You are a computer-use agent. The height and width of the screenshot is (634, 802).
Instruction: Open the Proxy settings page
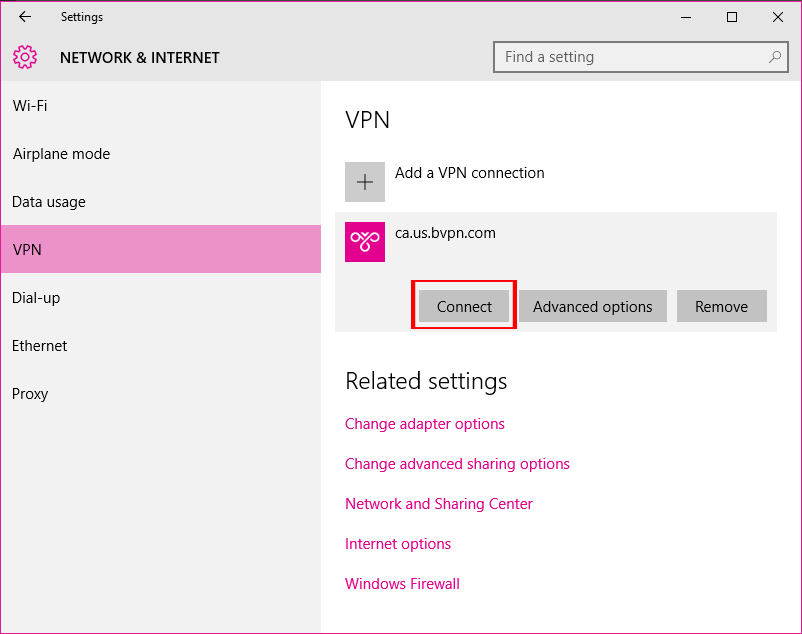(x=30, y=394)
